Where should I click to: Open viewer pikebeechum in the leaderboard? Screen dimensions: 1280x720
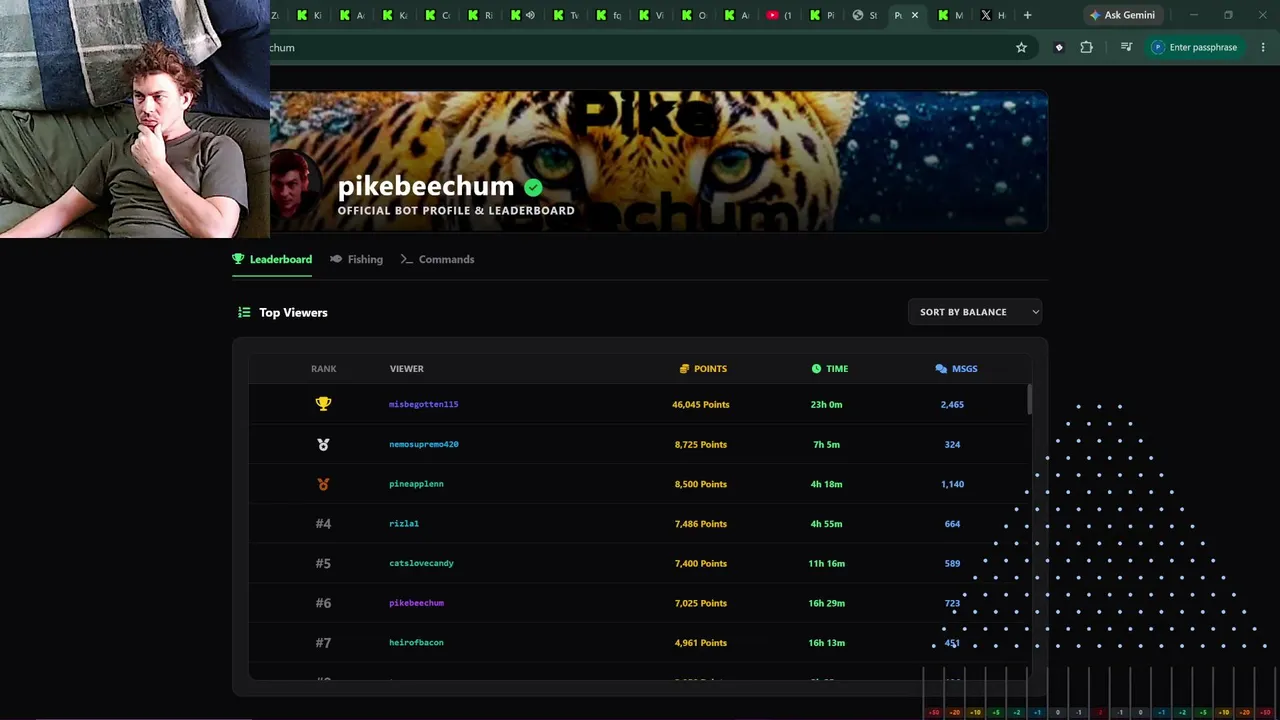tap(416, 603)
